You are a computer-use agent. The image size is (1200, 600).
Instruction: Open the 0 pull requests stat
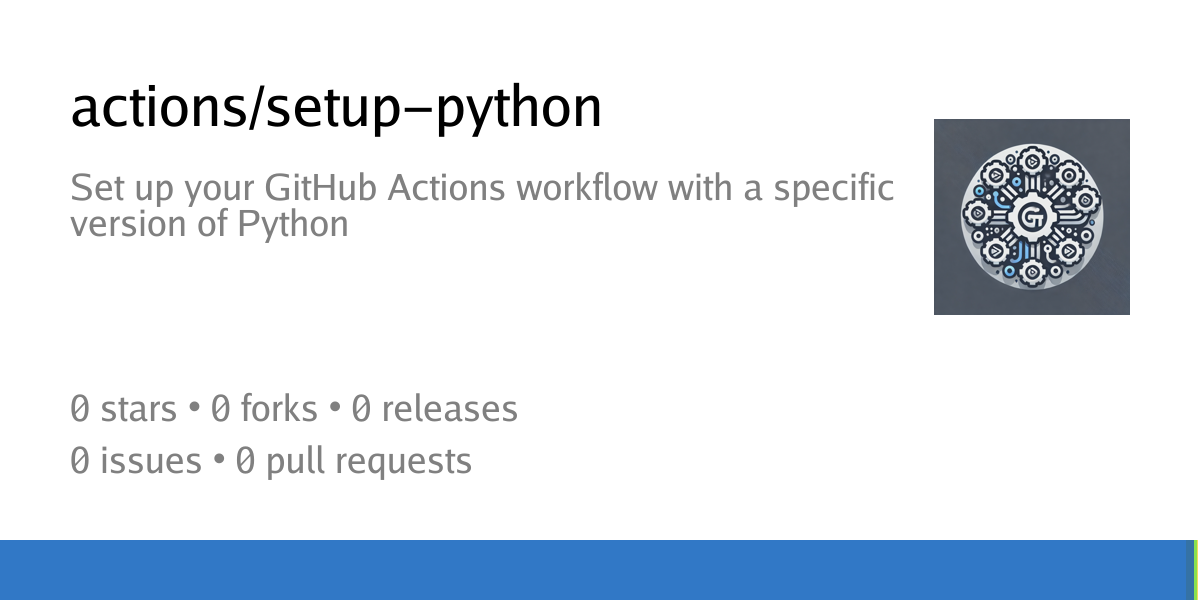click(354, 461)
